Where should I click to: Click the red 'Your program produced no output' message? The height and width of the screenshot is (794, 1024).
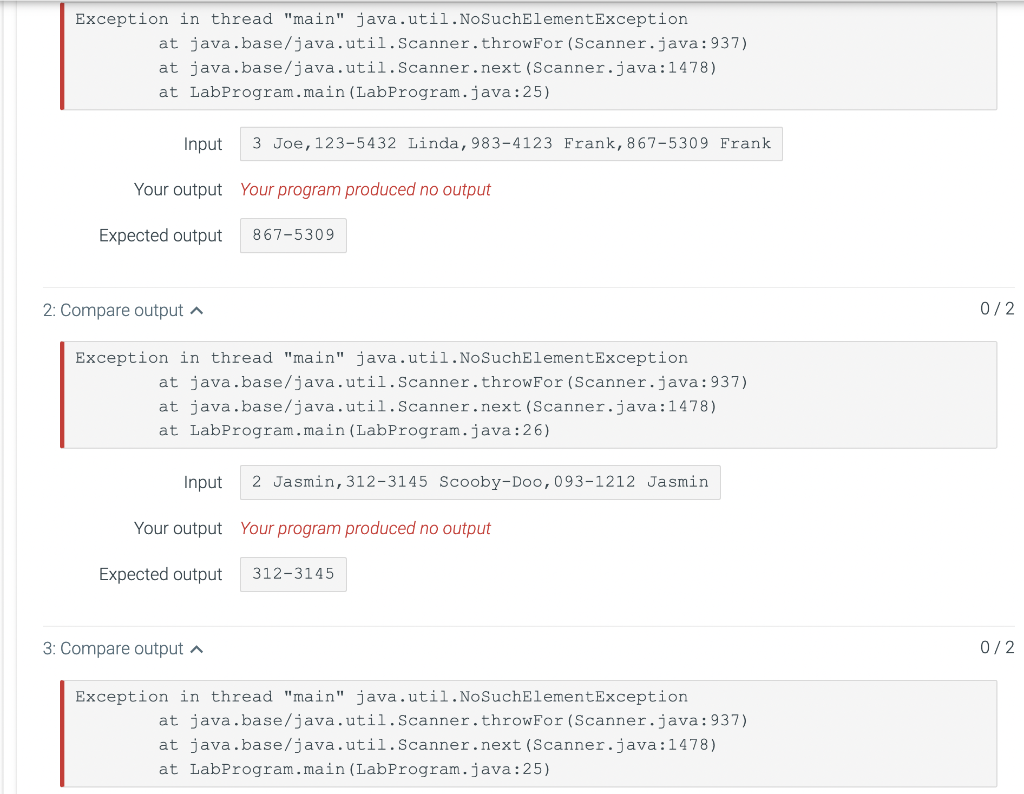(365, 189)
